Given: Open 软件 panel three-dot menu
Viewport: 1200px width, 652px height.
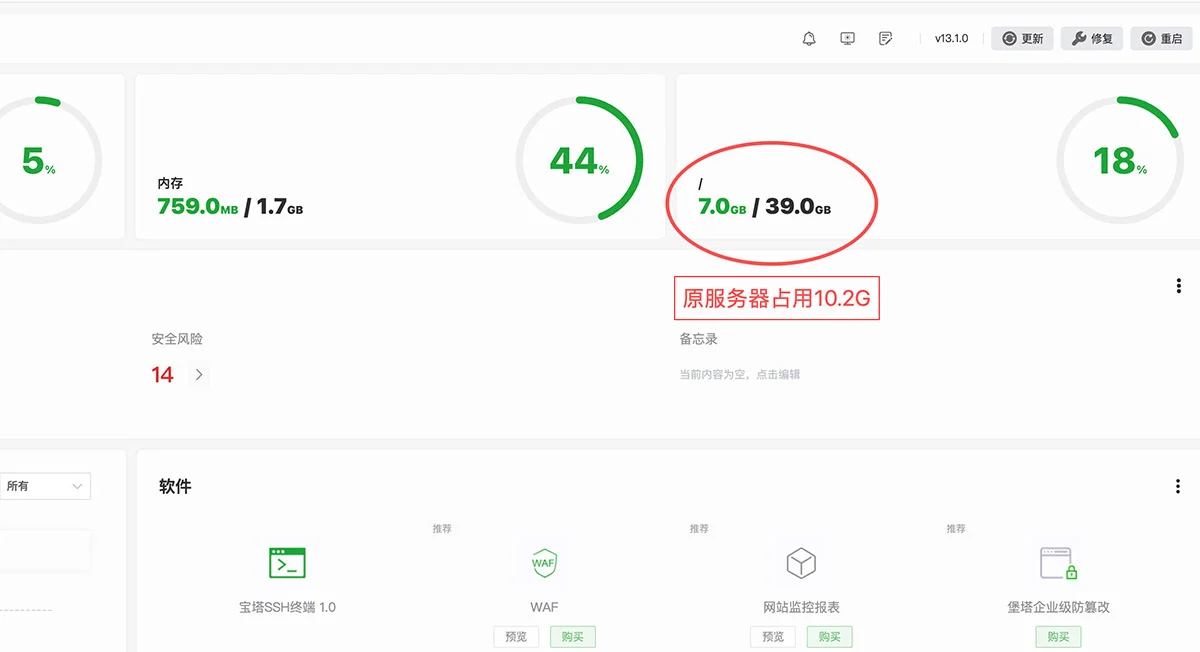Looking at the screenshot, I should (1179, 486).
